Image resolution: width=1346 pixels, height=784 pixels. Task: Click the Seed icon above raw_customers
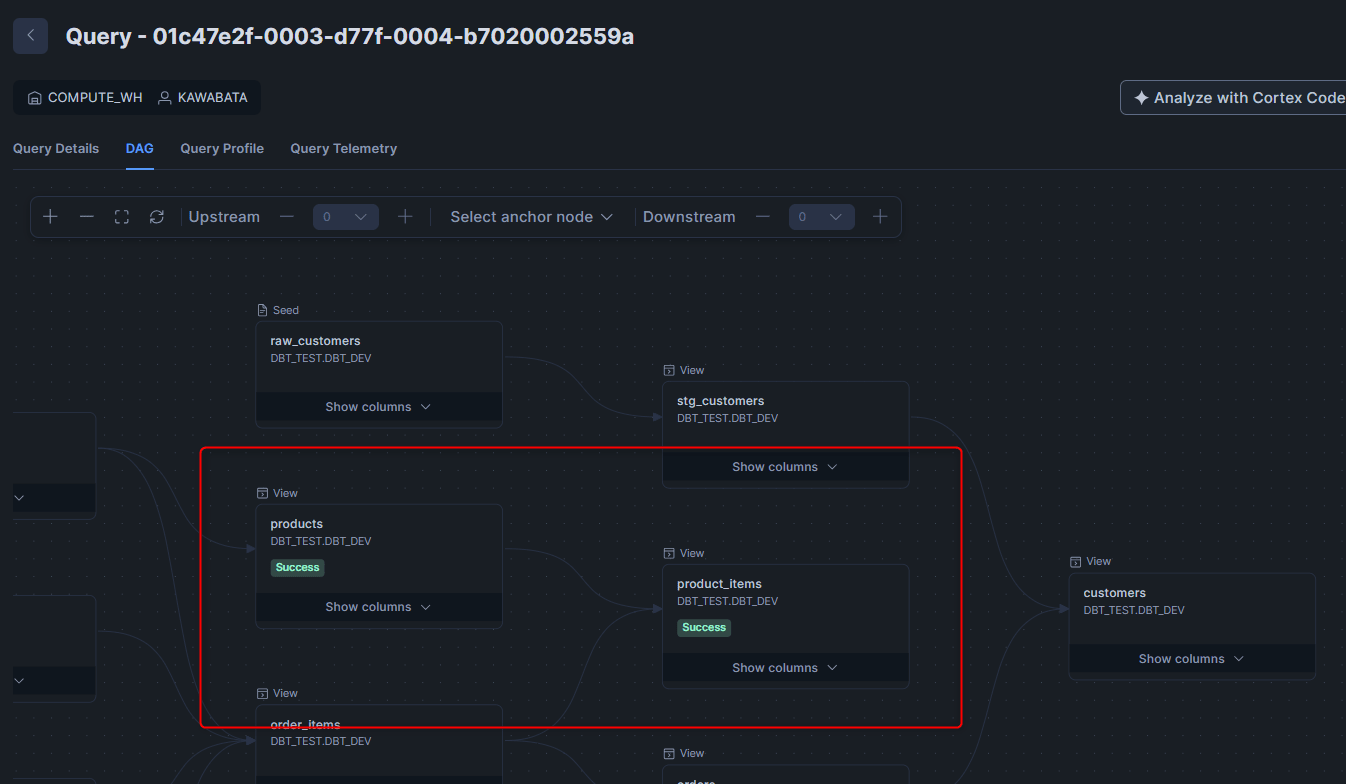click(262, 310)
